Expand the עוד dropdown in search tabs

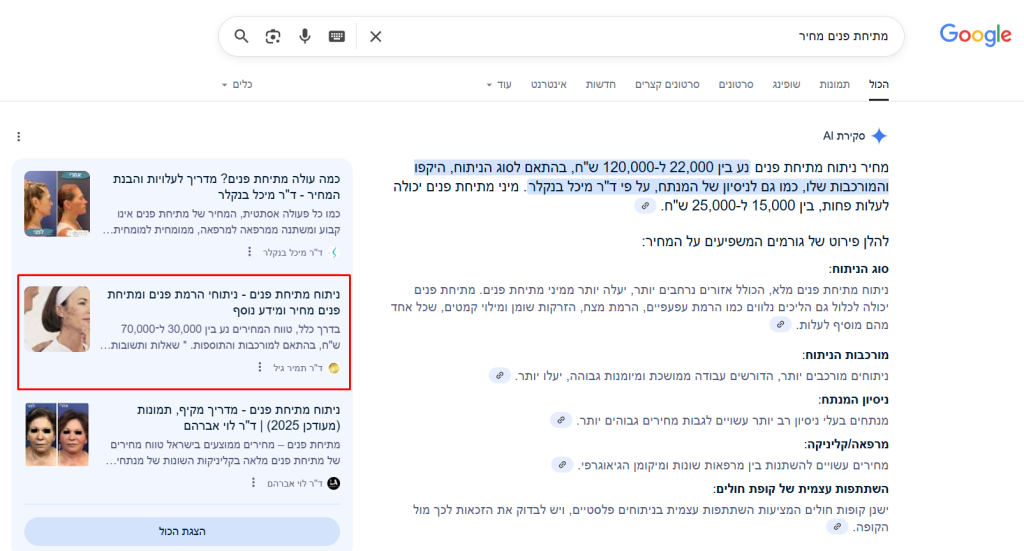[497, 85]
